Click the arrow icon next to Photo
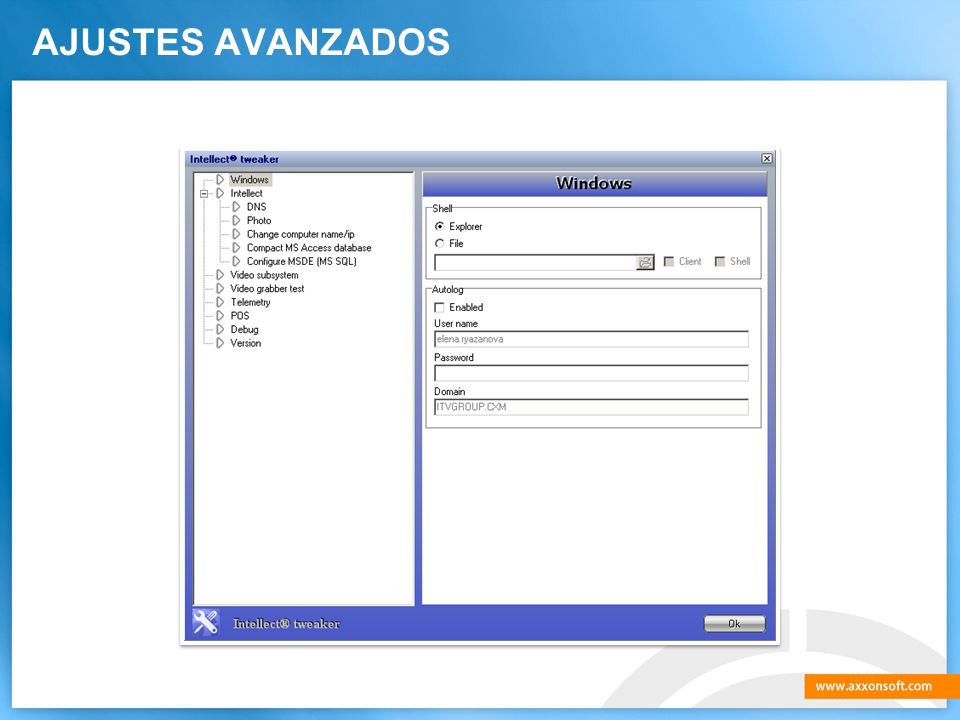This screenshot has width=960, height=720. (236, 220)
